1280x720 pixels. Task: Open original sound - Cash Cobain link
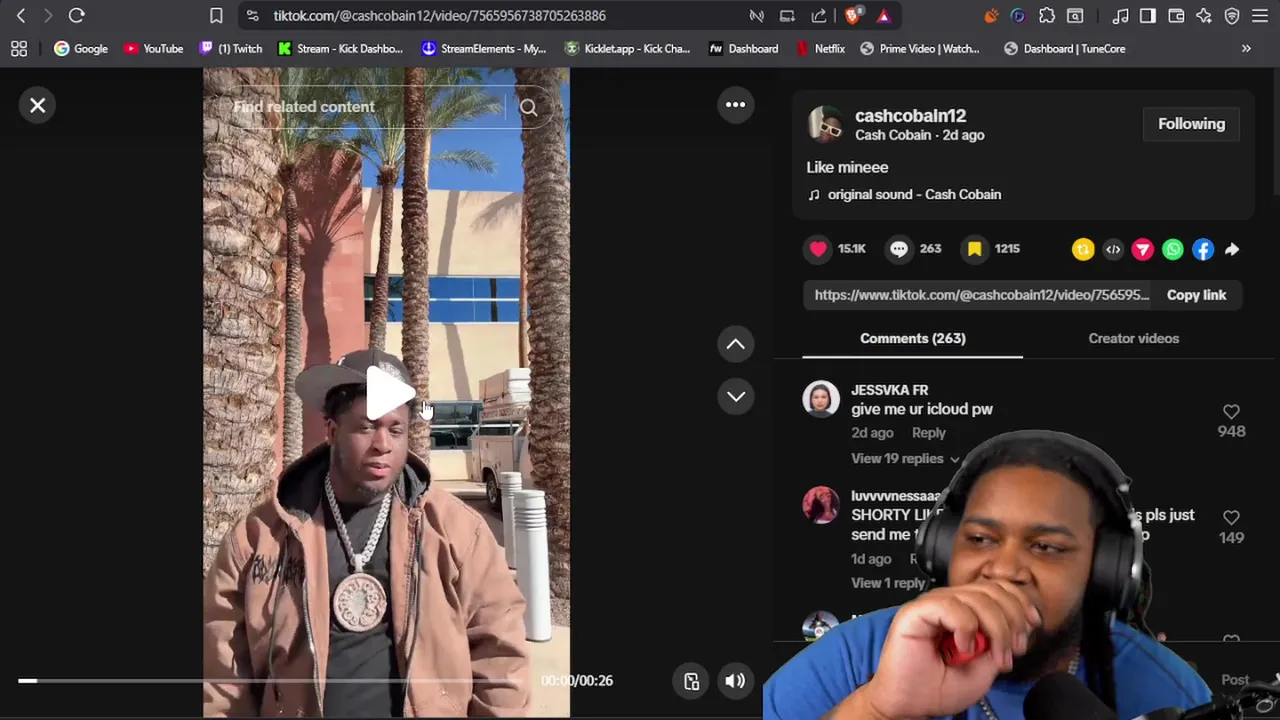[914, 195]
